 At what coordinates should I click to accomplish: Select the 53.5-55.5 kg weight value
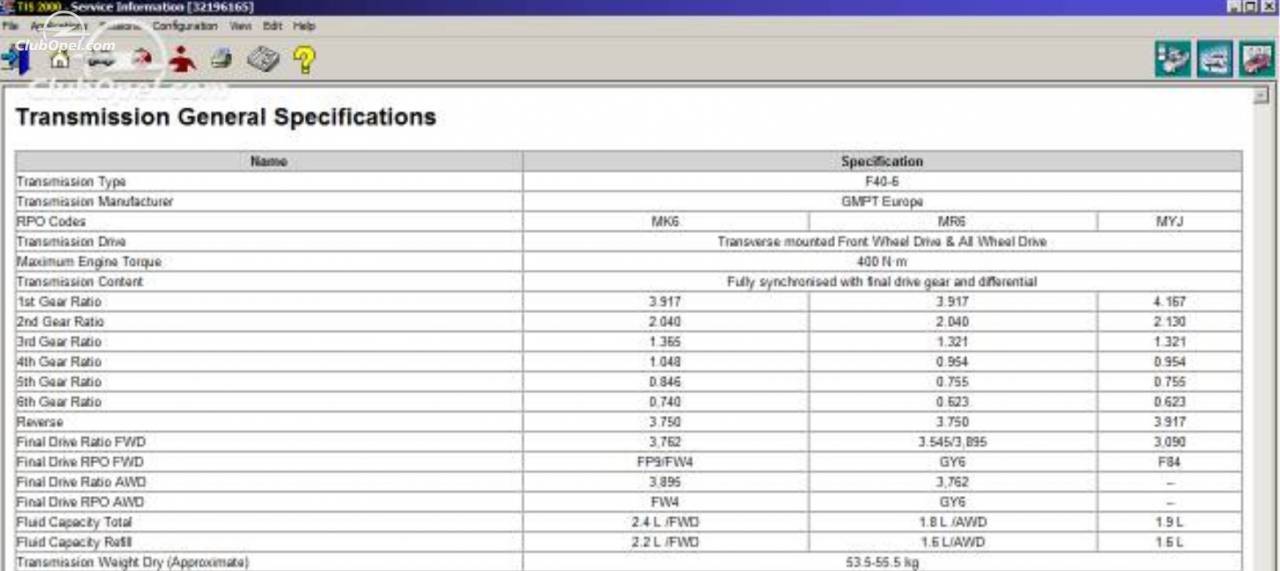(882, 562)
